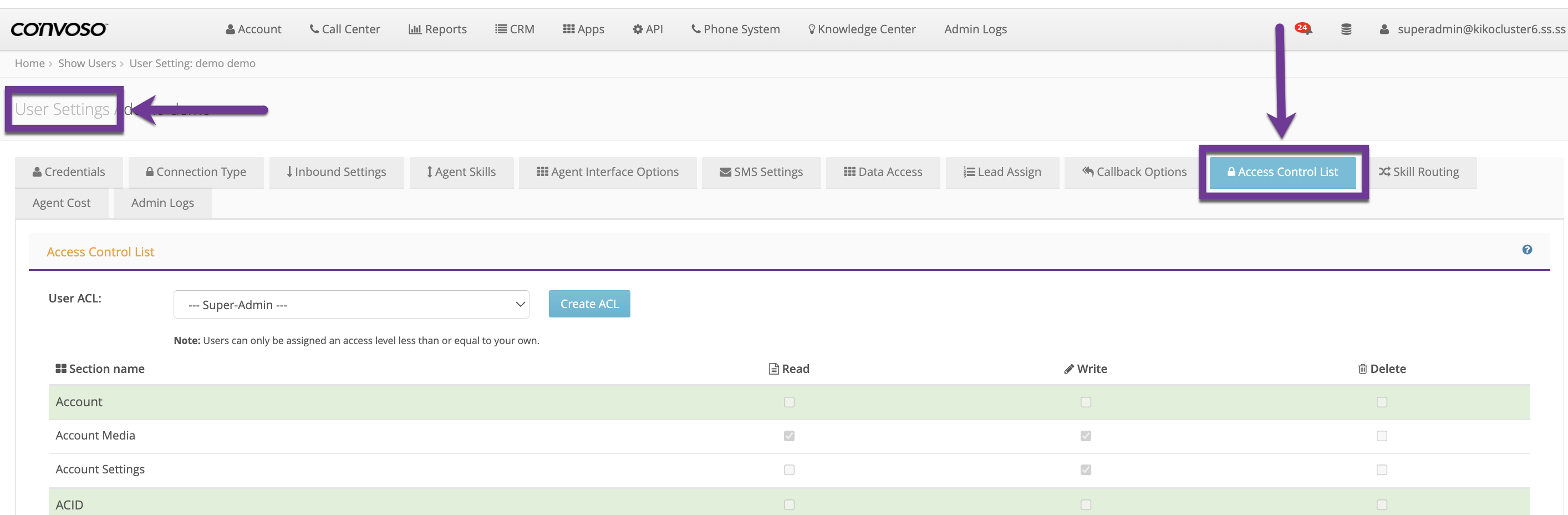Screen dimensions: 1568x515
Task: Toggle the Account Media Read checkbox
Action: [x=789, y=436]
